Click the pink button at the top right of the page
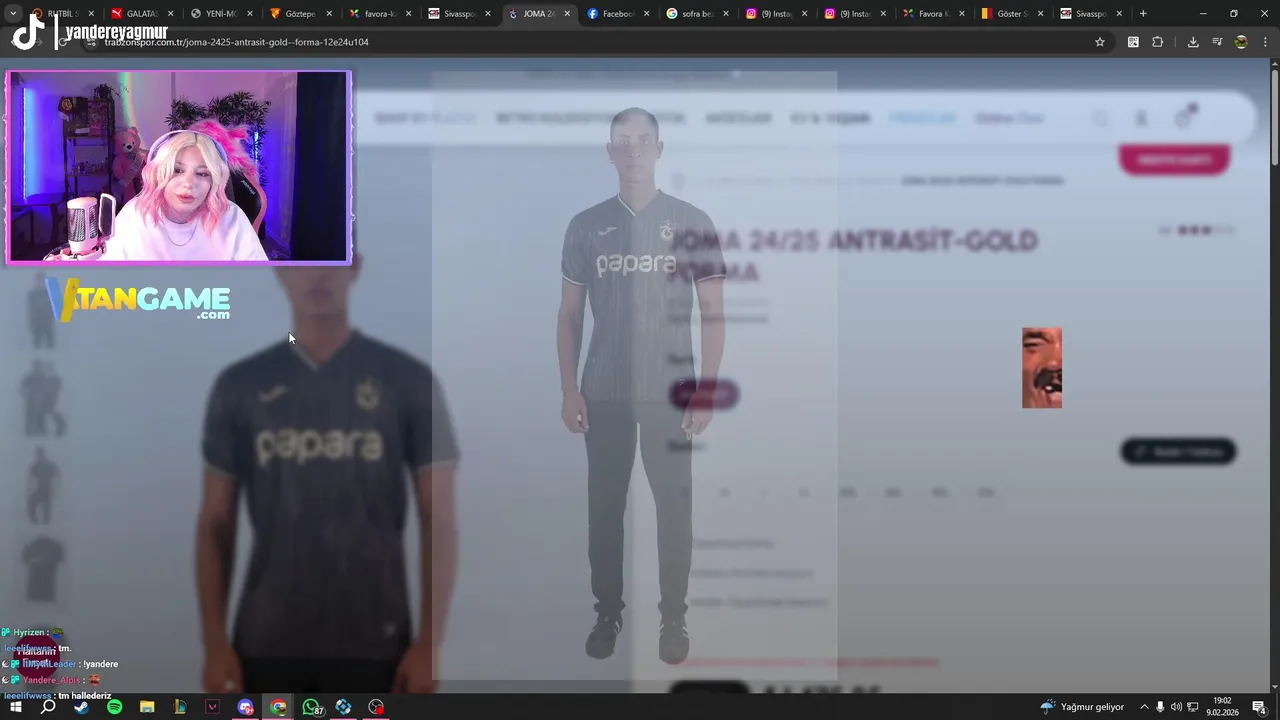This screenshot has height=720, width=1280. 1174,160
